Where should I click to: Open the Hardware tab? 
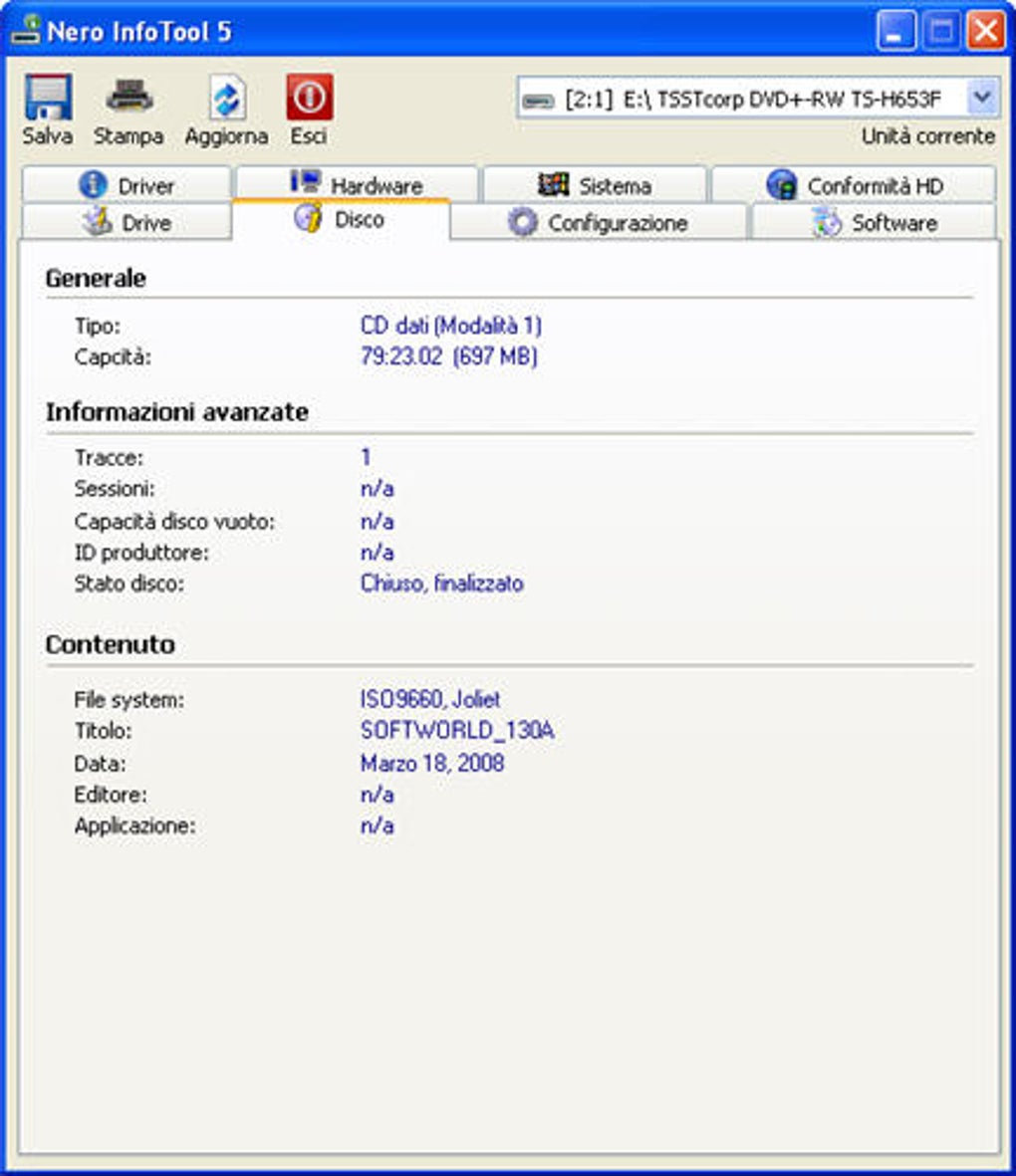coord(357,184)
